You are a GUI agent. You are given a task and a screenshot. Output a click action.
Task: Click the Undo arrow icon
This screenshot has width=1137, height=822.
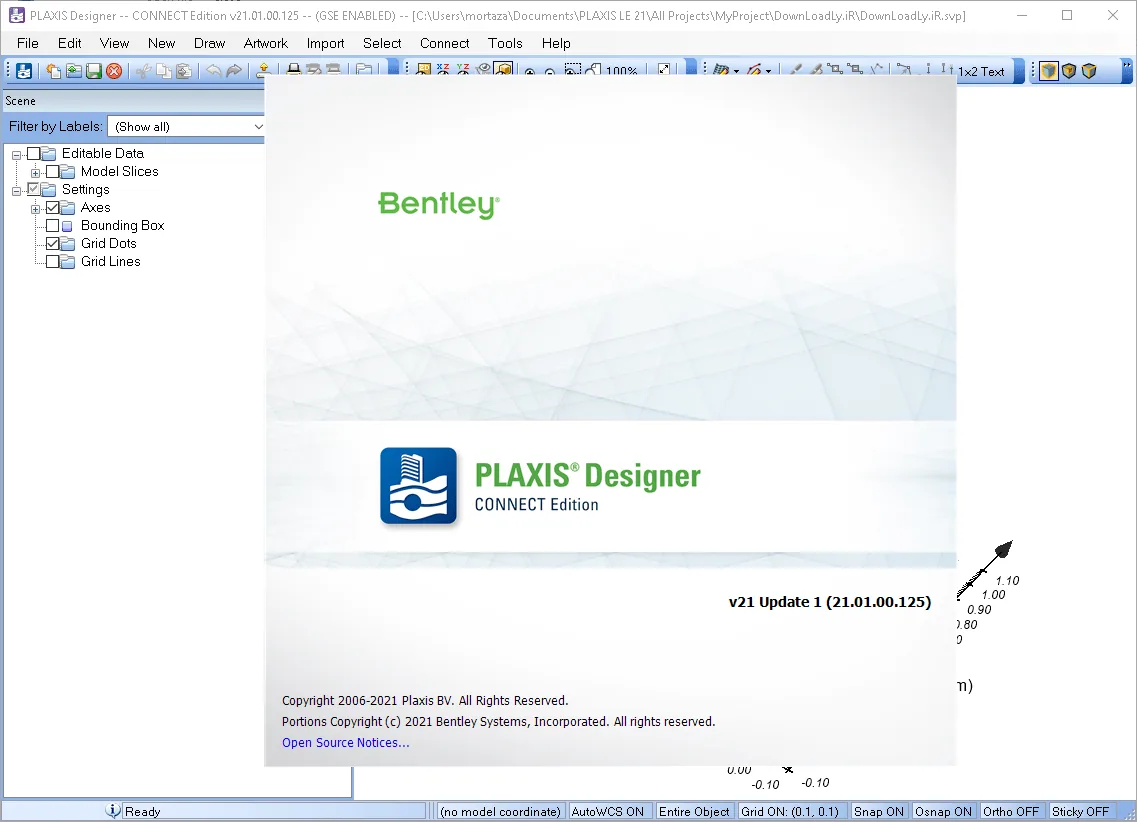pyautogui.click(x=213, y=70)
